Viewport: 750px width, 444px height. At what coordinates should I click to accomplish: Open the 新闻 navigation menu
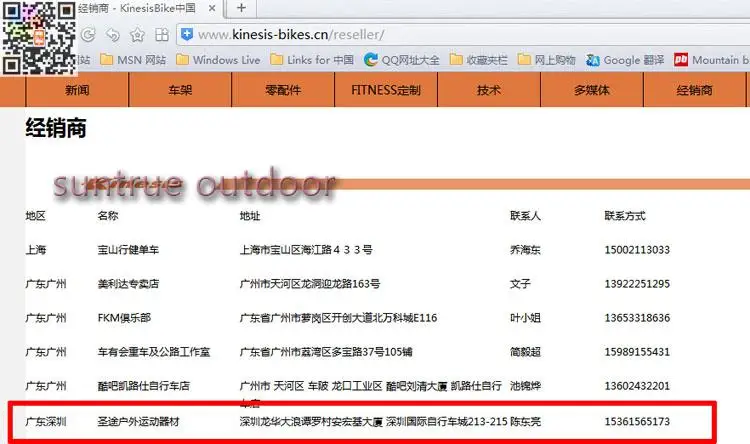pos(77,89)
